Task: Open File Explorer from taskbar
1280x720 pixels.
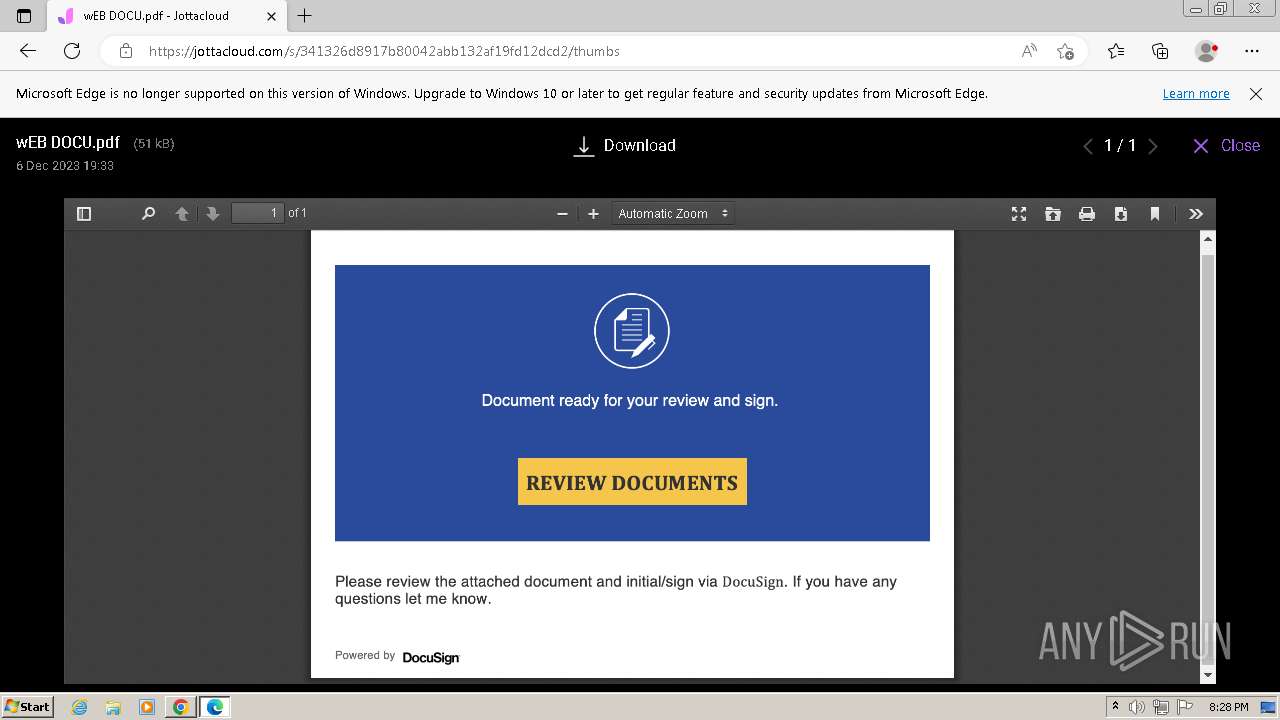Action: click(x=113, y=707)
